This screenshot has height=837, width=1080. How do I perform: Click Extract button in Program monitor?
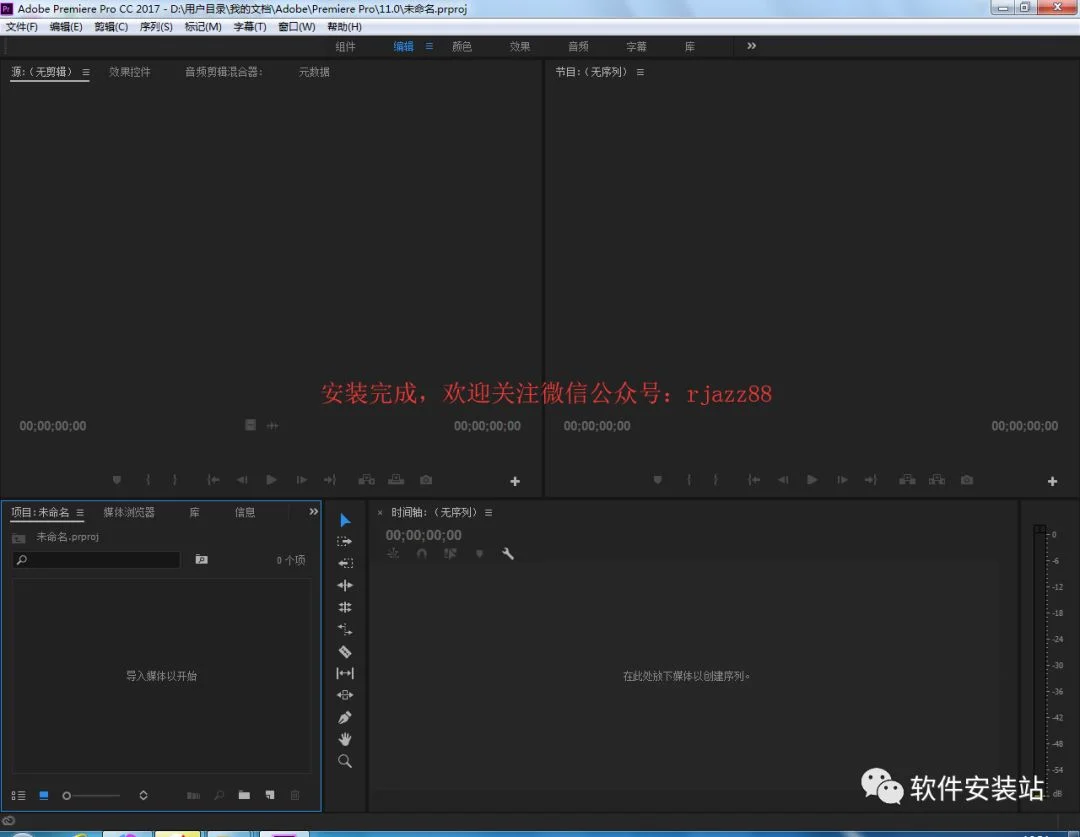click(937, 479)
